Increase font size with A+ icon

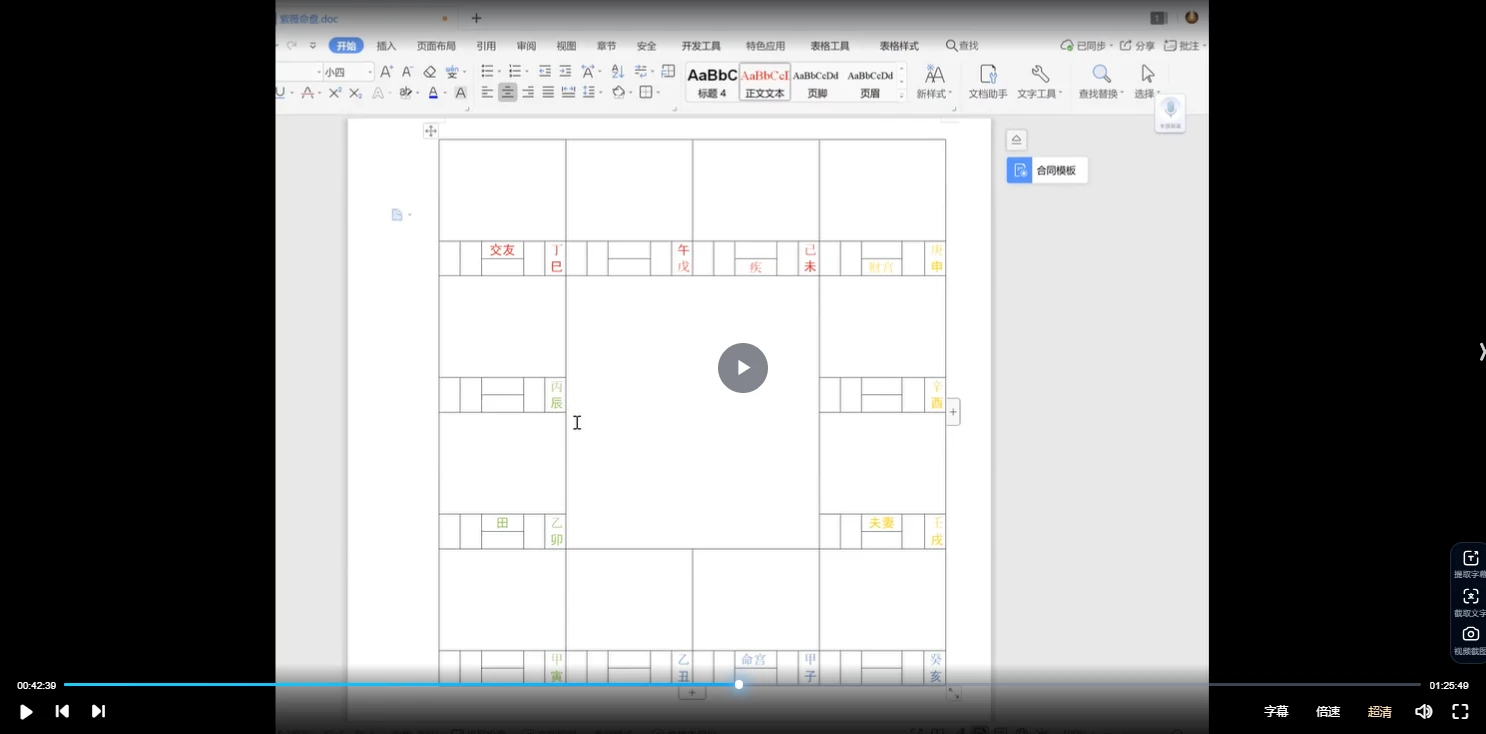point(386,72)
